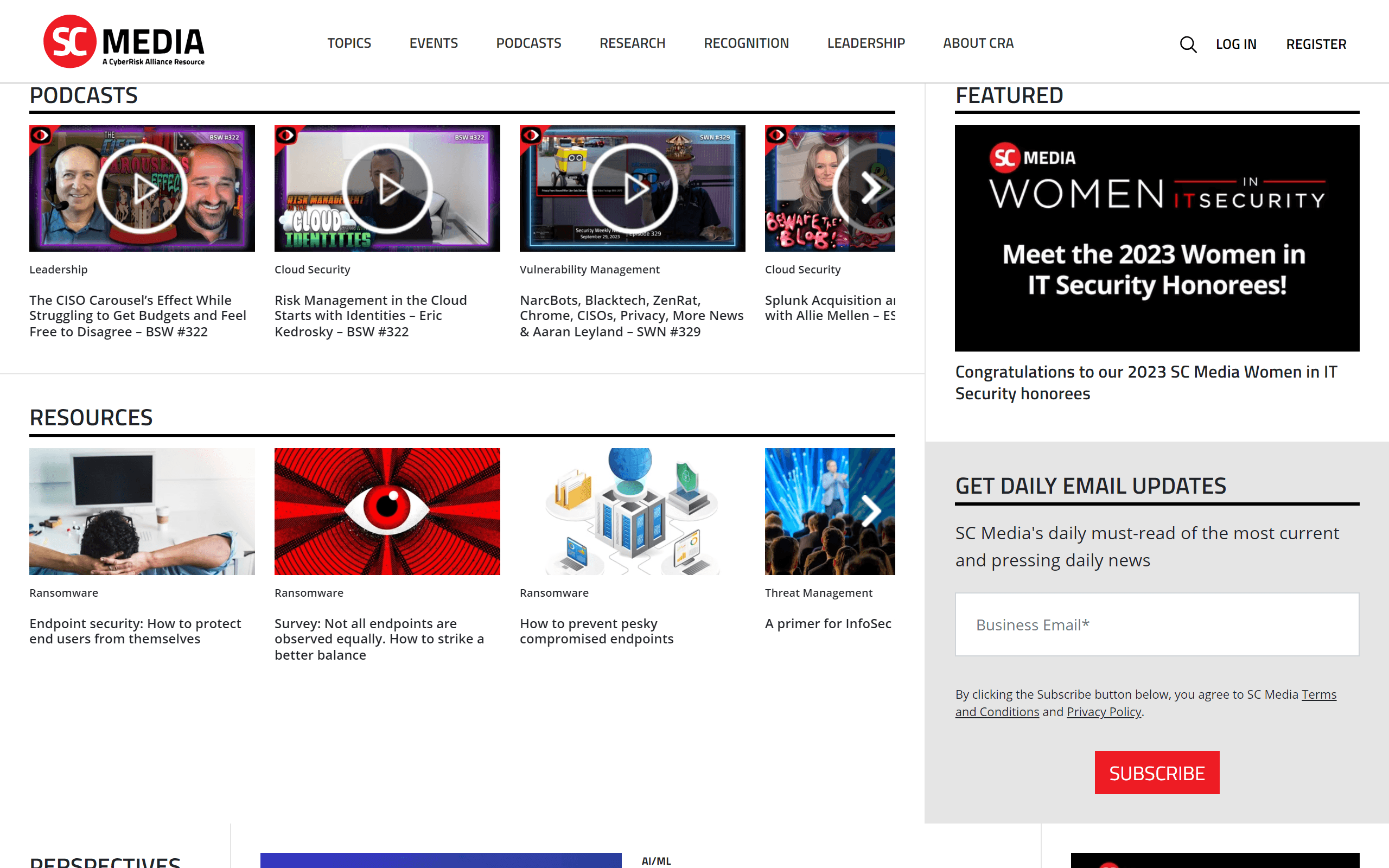This screenshot has height=868, width=1389.
Task: Open the Research nav item
Action: pyautogui.click(x=632, y=43)
